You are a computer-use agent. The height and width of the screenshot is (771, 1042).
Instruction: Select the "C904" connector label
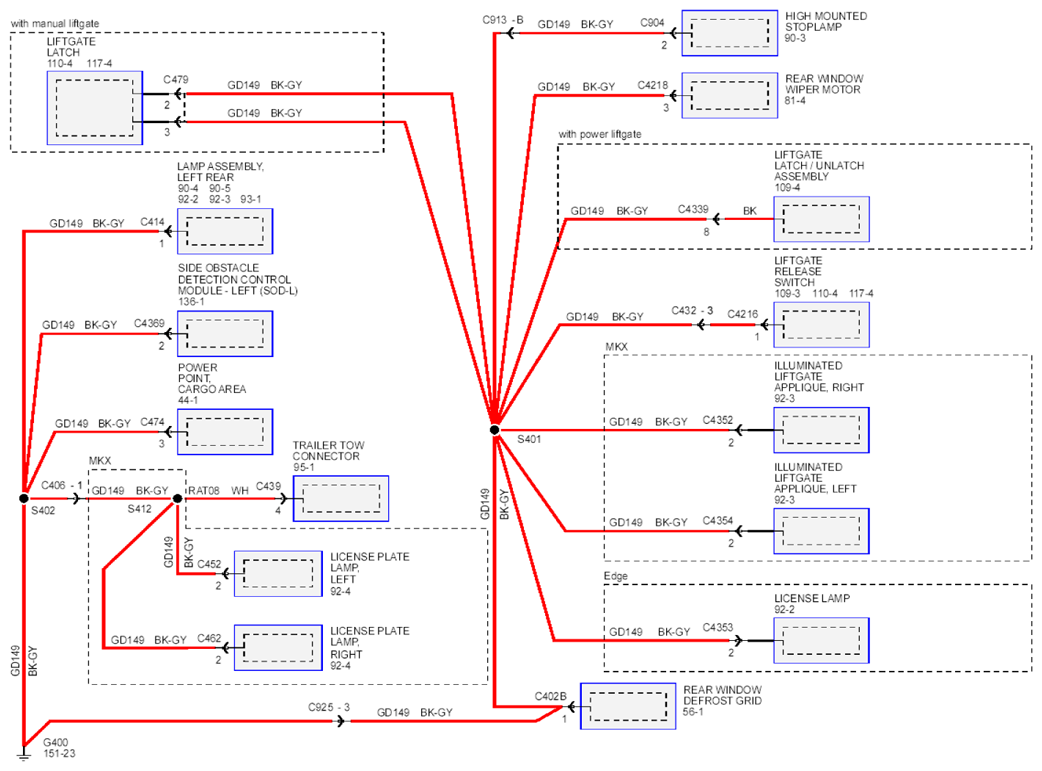652,23
